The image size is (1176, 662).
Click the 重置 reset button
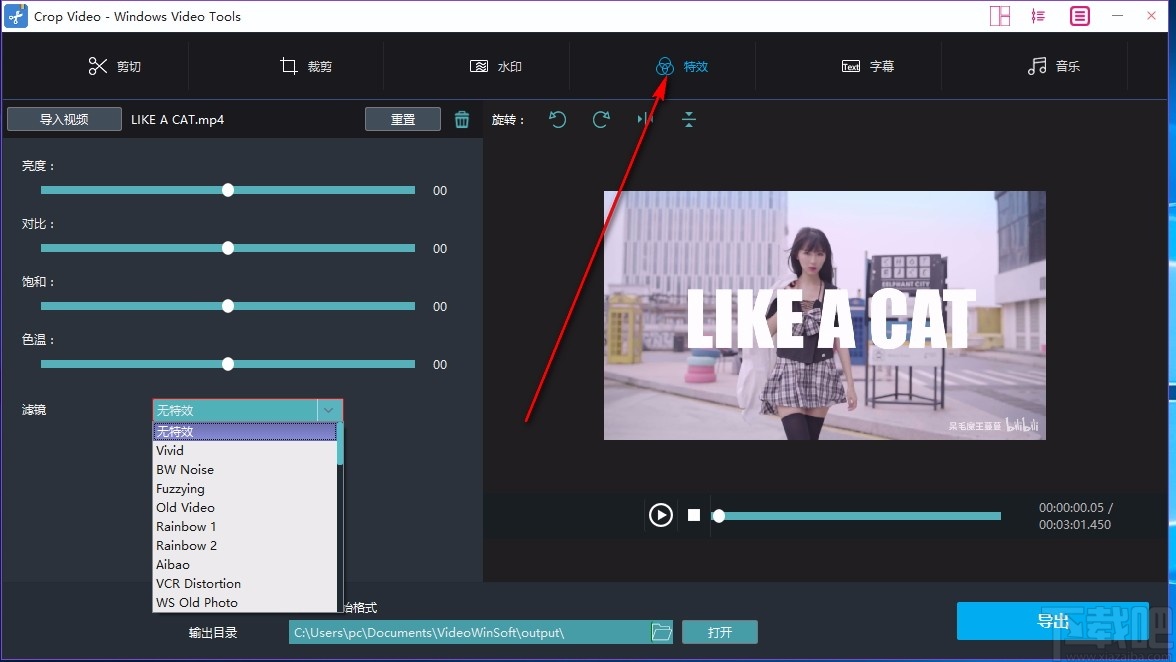coord(403,118)
